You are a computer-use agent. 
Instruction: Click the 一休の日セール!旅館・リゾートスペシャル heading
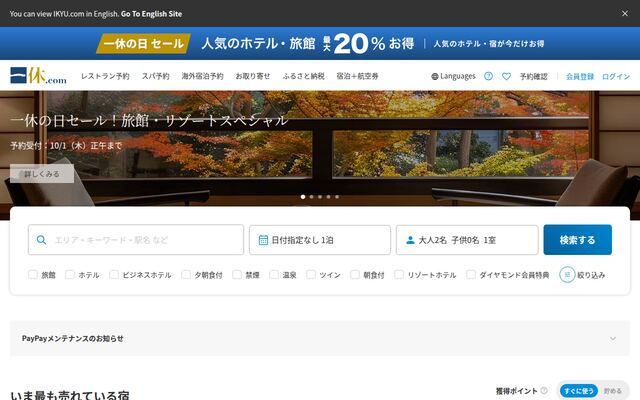click(x=149, y=120)
